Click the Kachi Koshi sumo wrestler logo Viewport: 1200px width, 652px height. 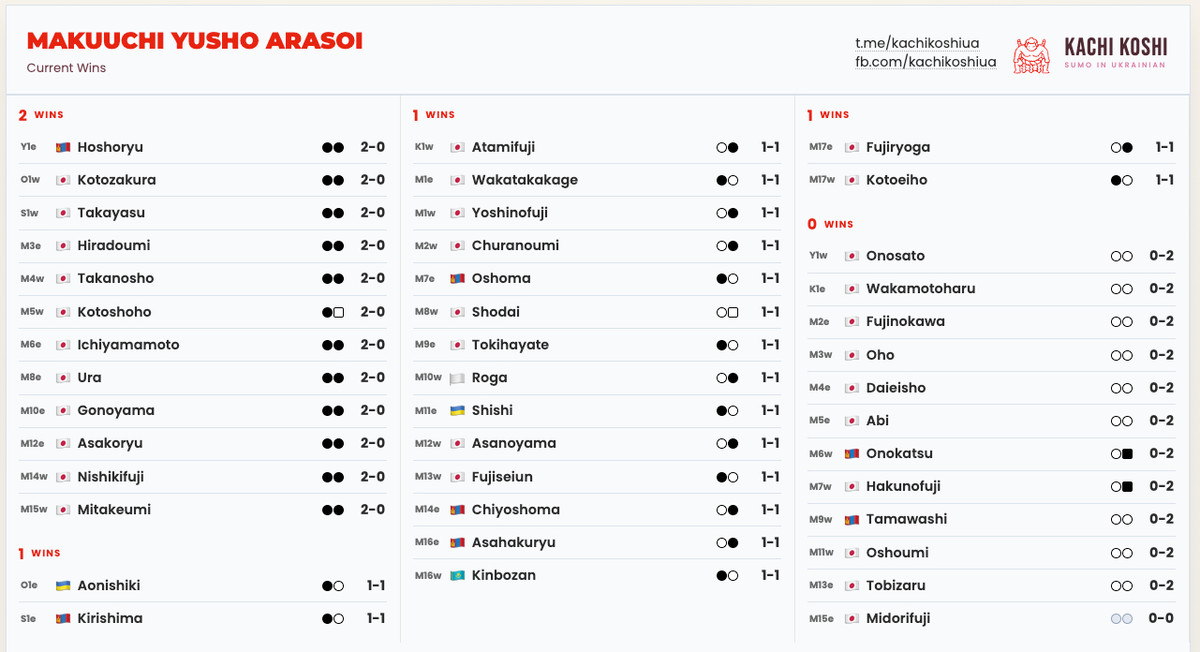click(x=1031, y=55)
